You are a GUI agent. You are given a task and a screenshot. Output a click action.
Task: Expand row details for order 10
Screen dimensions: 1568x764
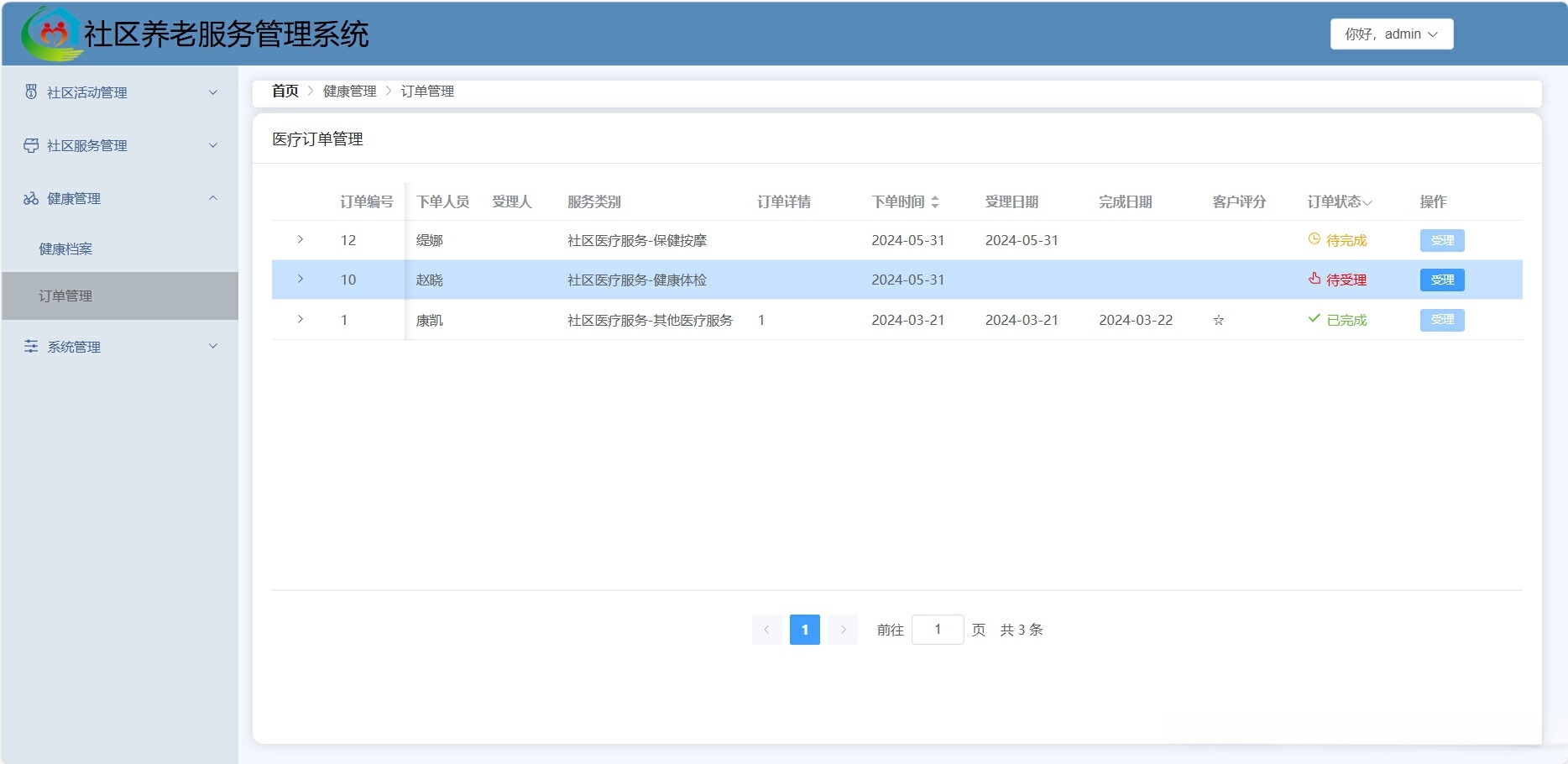click(x=301, y=279)
